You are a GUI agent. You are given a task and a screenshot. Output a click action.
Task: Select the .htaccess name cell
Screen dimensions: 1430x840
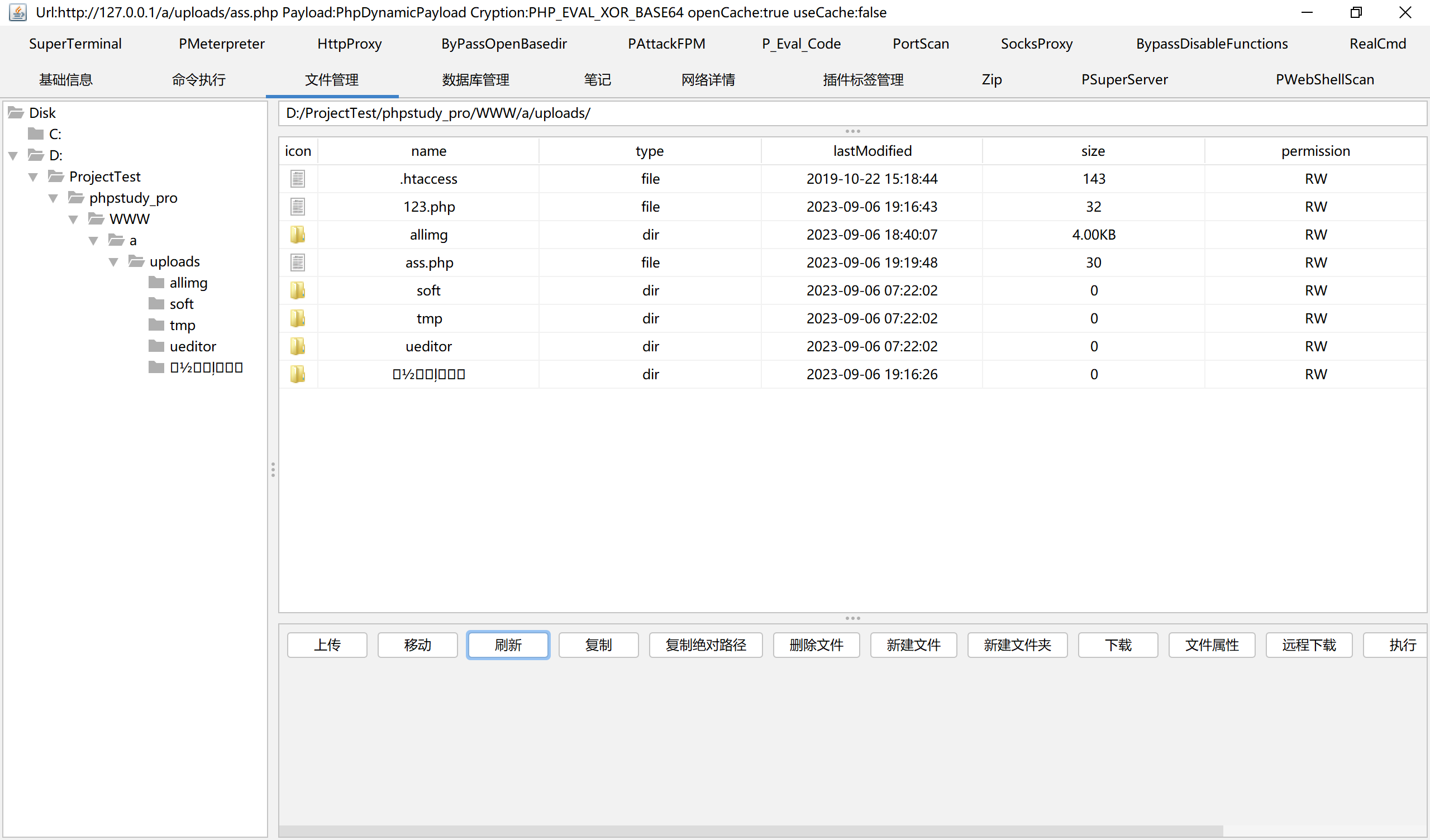[428, 179]
